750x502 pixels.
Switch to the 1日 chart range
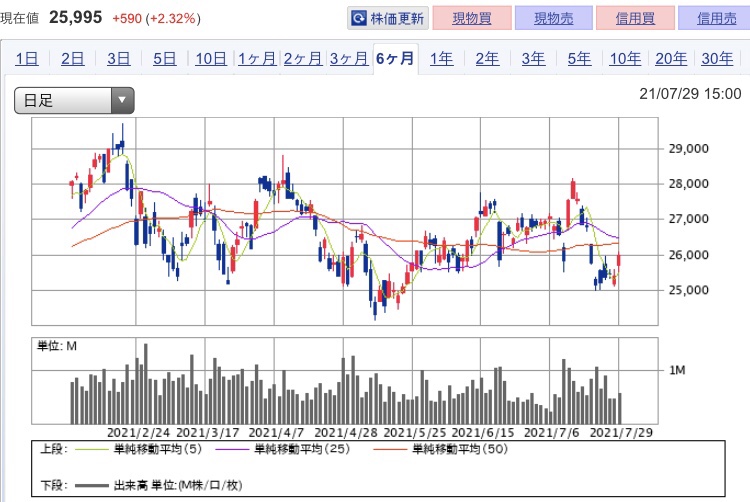pyautogui.click(x=27, y=59)
